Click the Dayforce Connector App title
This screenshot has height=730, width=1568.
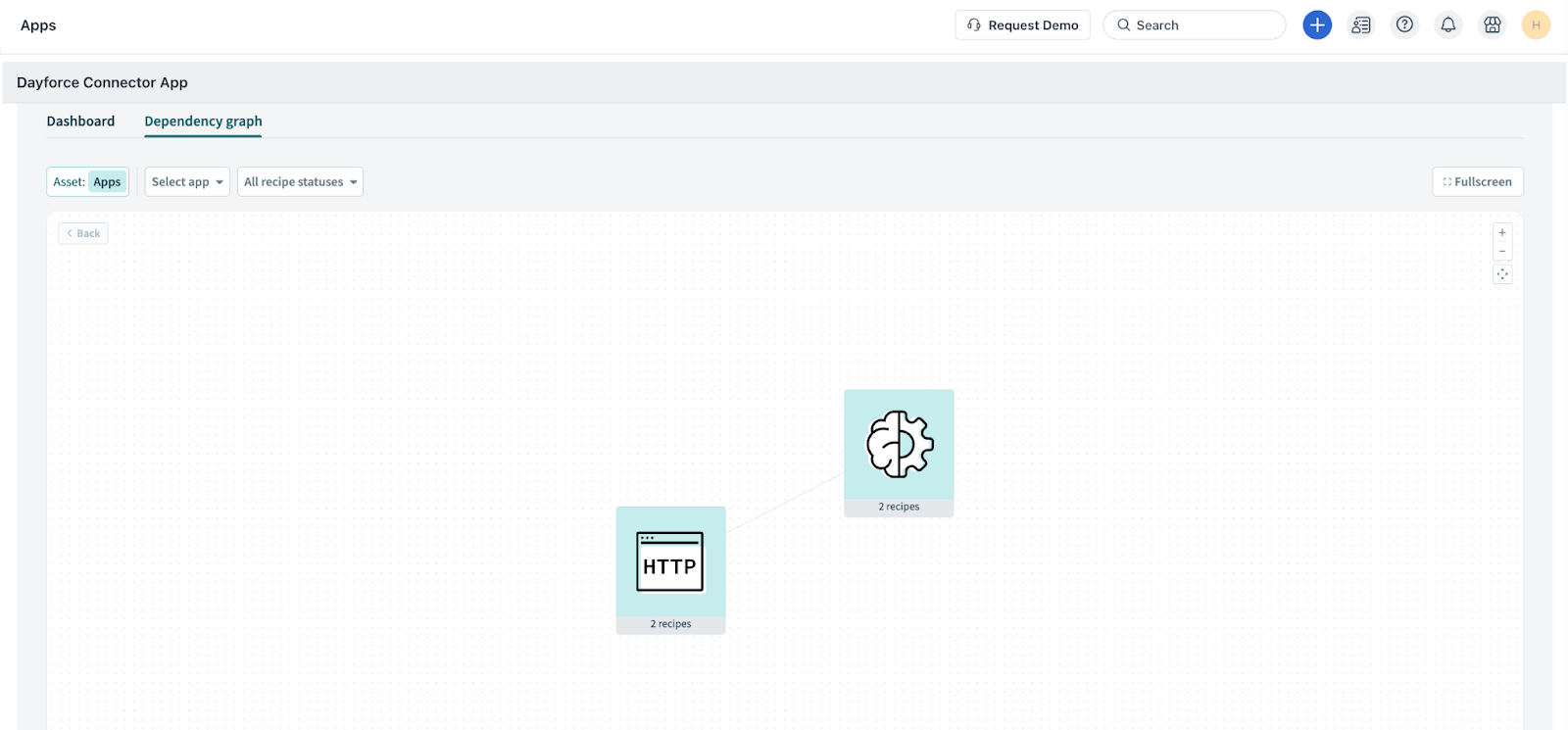coord(102,83)
